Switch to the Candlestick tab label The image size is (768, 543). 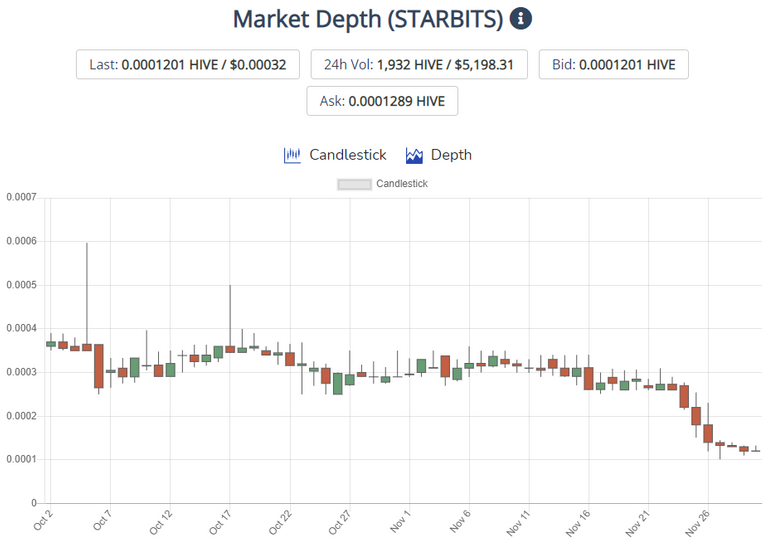point(348,155)
